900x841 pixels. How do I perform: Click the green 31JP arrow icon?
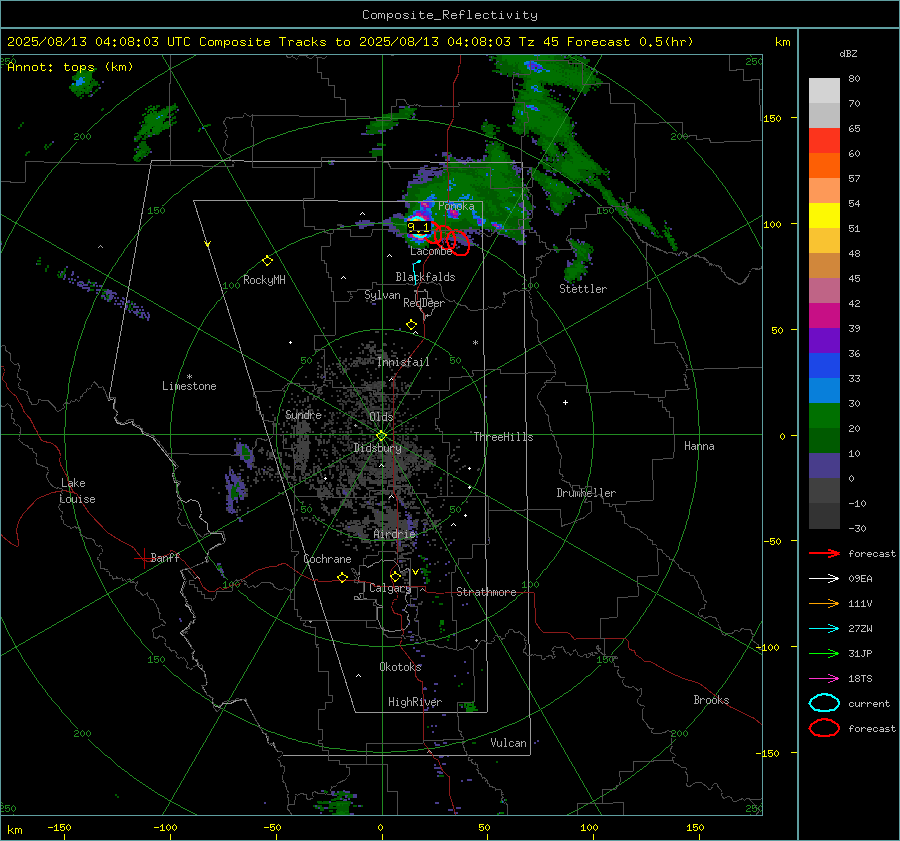pyautogui.click(x=824, y=653)
